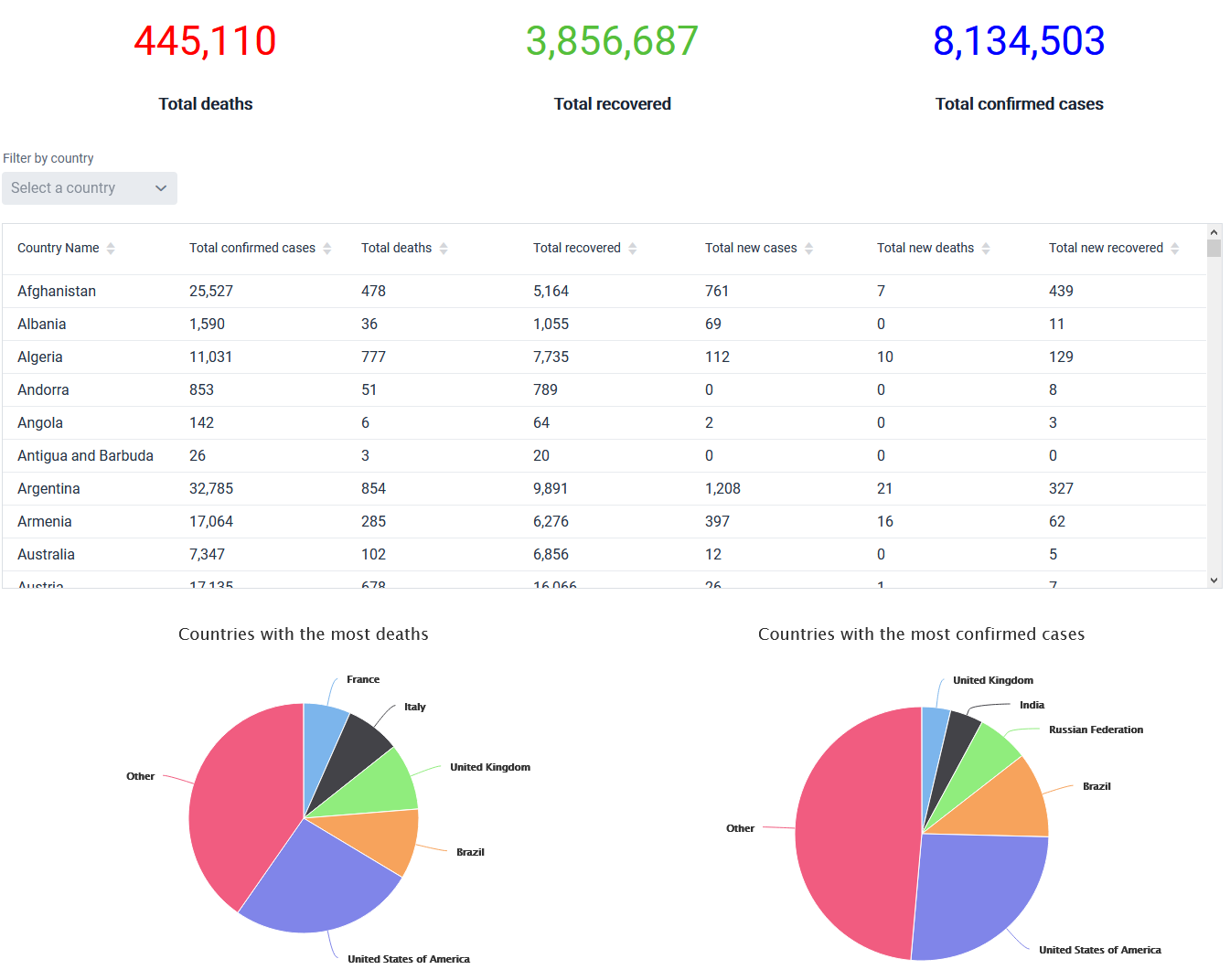Click Algeria's total deaths value 777
The height and width of the screenshot is (980, 1230).
point(373,357)
